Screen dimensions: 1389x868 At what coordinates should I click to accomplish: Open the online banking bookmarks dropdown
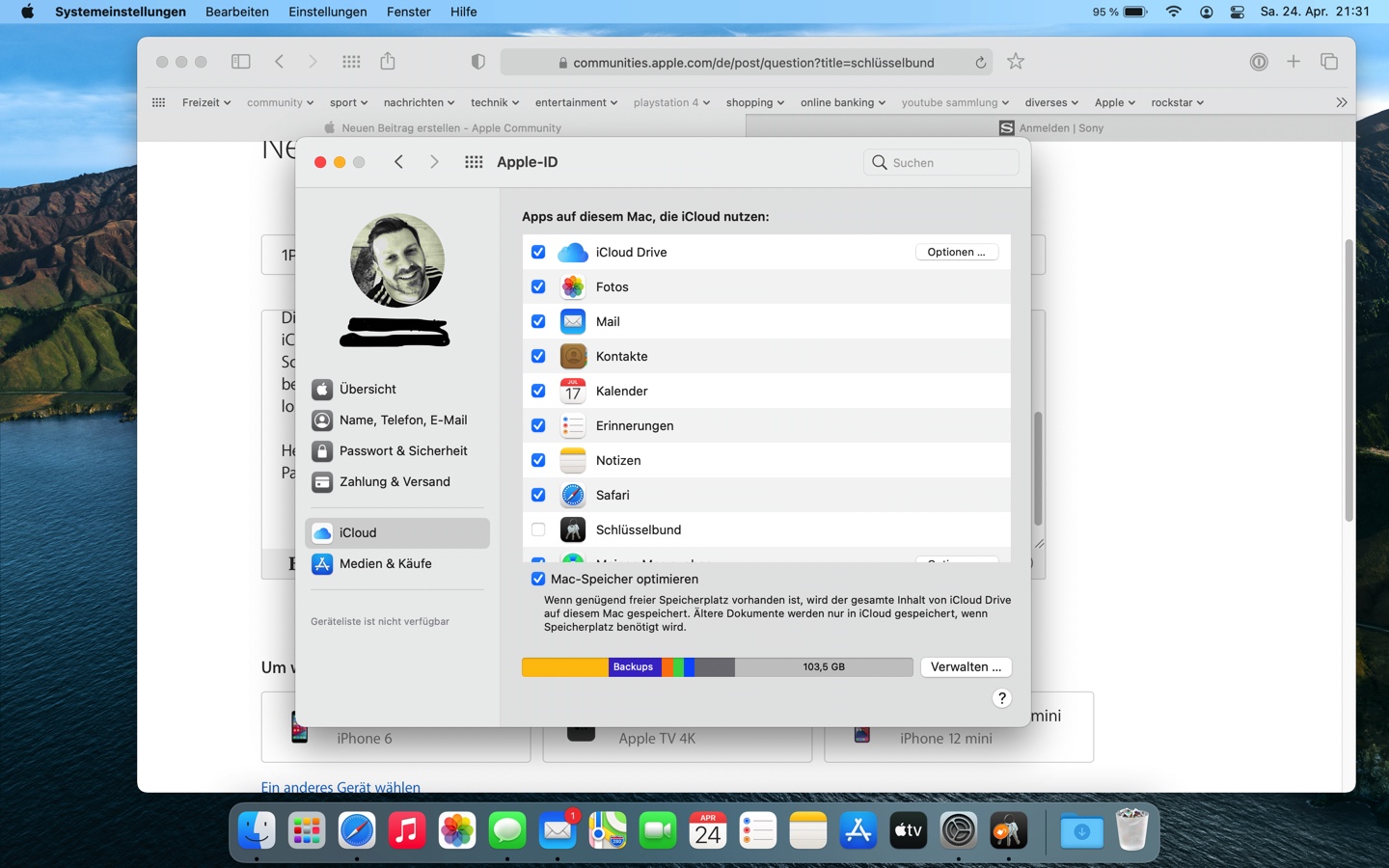click(842, 102)
